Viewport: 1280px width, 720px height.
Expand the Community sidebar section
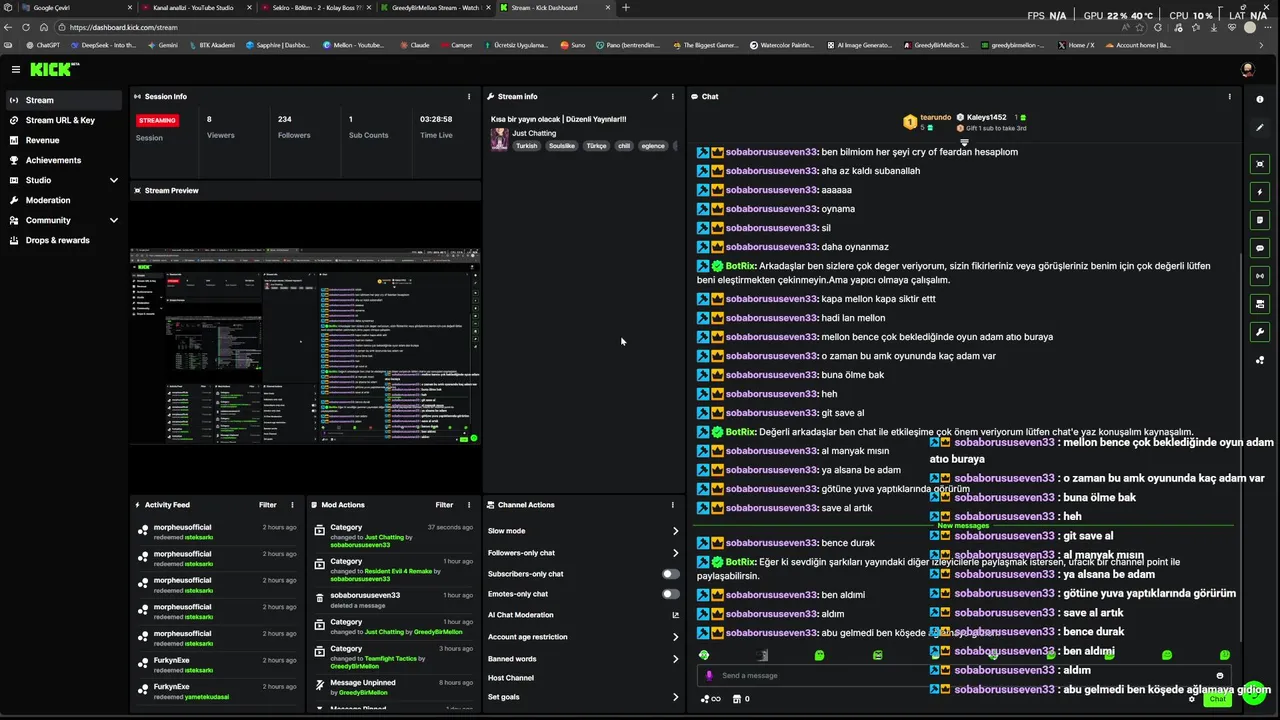(x=114, y=220)
